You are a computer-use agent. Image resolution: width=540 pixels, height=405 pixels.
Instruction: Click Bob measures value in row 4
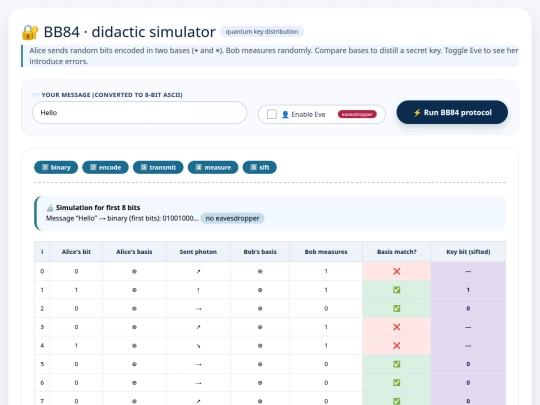pyautogui.click(x=326, y=346)
